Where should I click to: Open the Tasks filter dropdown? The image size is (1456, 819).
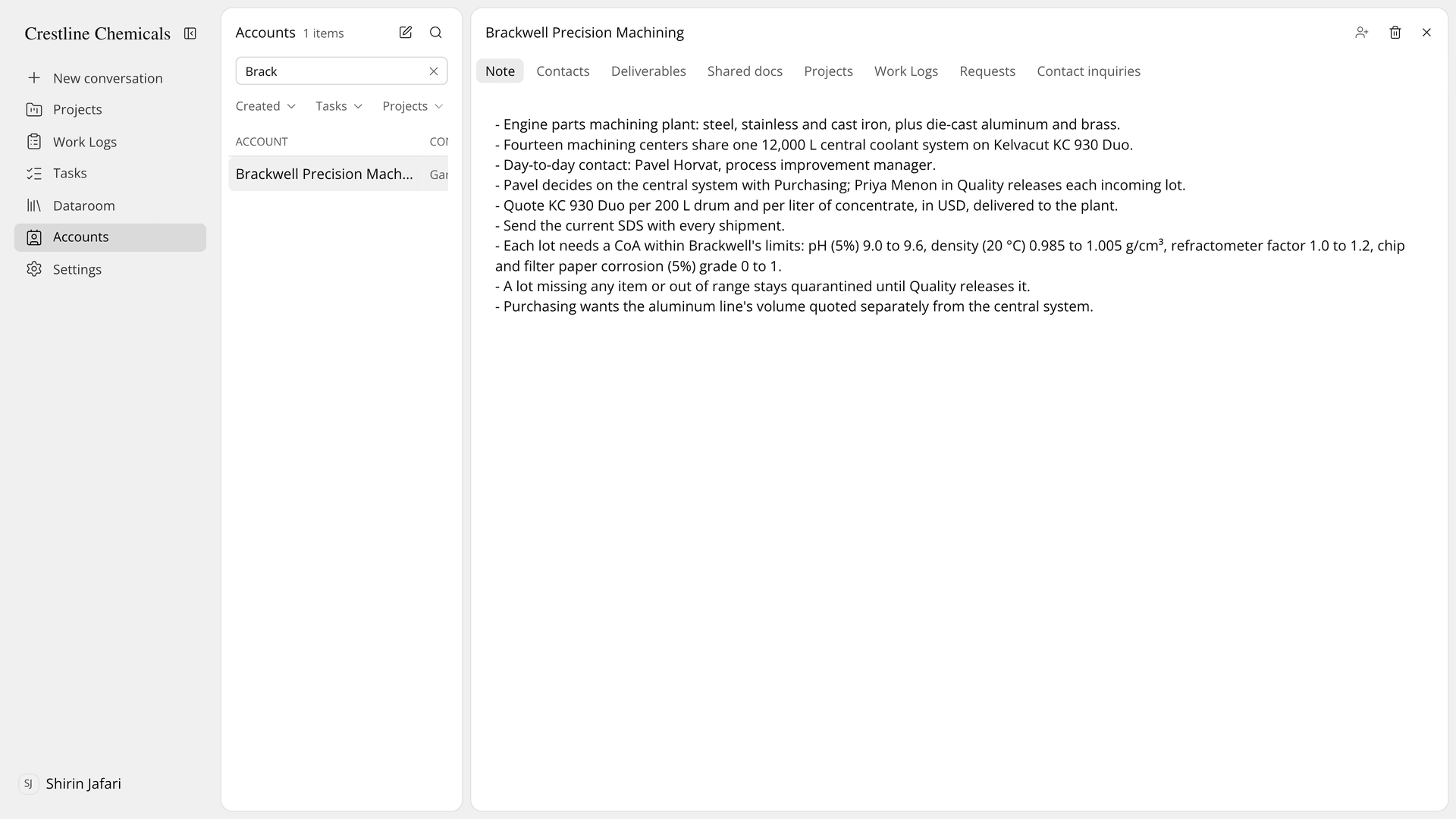pyautogui.click(x=339, y=106)
